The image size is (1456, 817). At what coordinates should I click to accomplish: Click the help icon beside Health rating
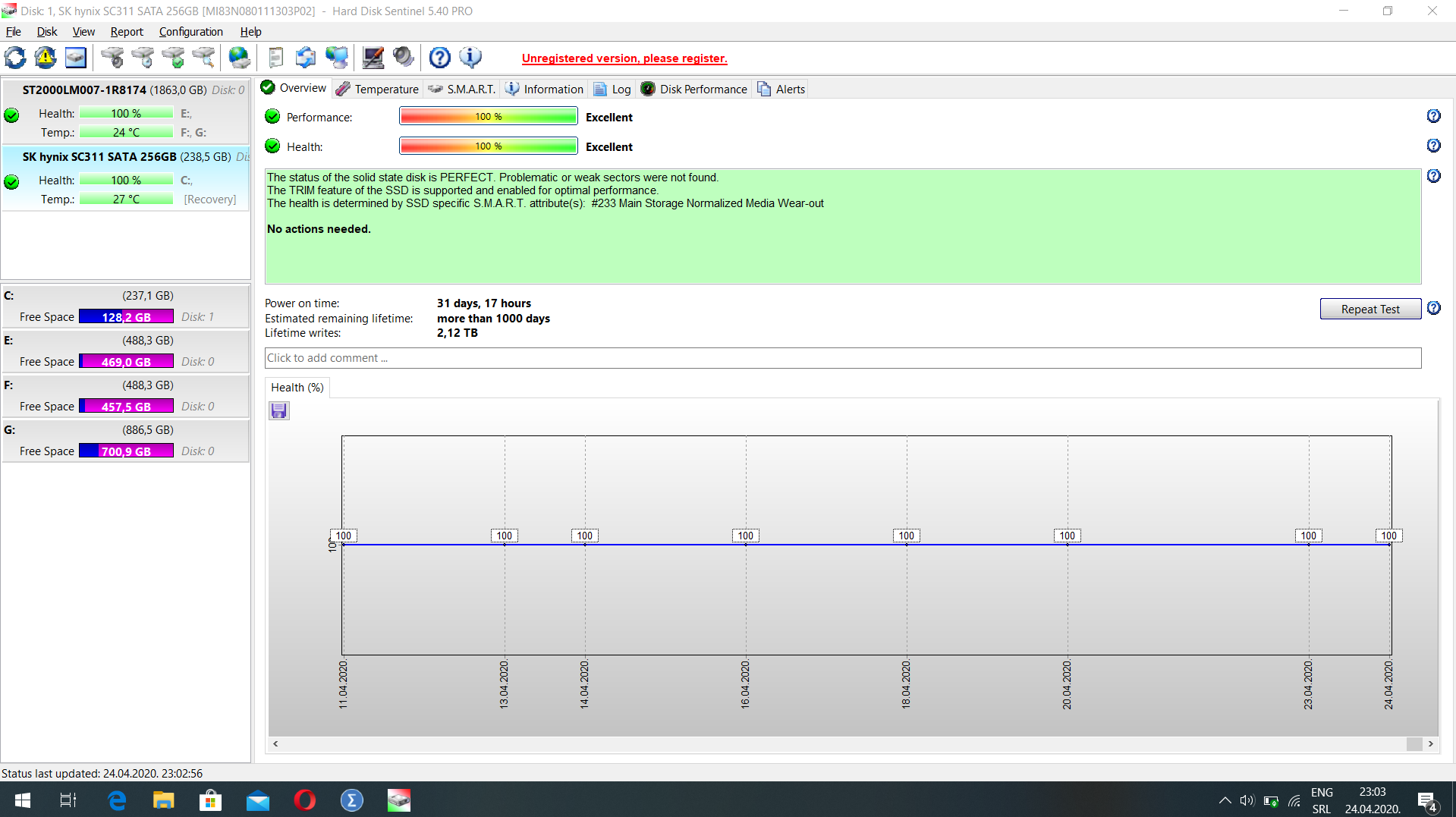click(x=1433, y=146)
